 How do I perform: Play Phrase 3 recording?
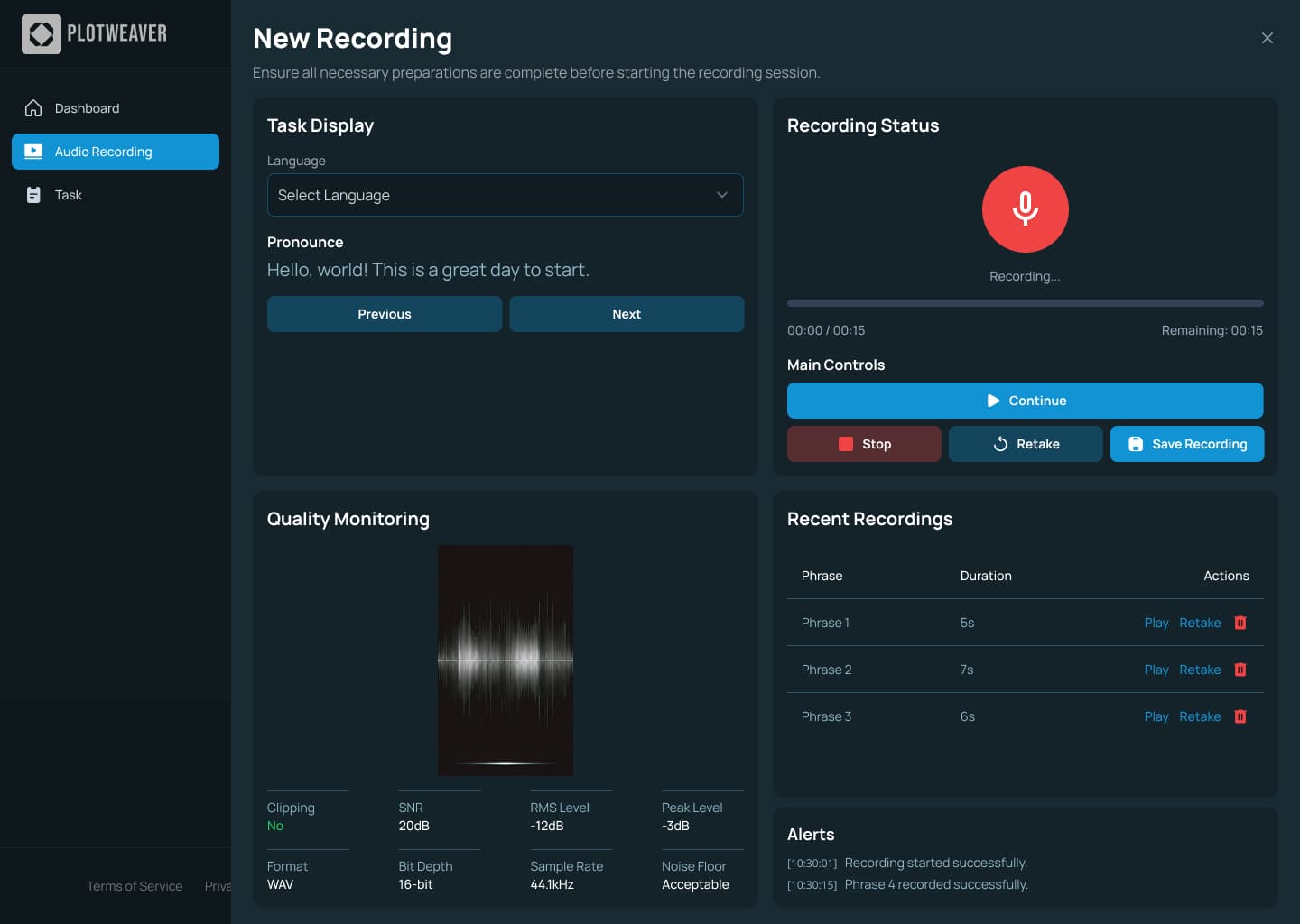1156,716
